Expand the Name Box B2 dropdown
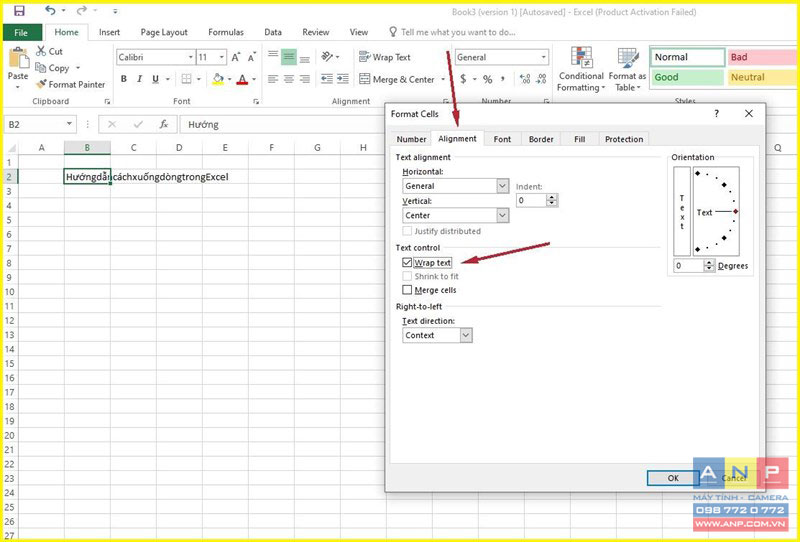The width and height of the screenshot is (800, 542). pyautogui.click(x=69, y=124)
